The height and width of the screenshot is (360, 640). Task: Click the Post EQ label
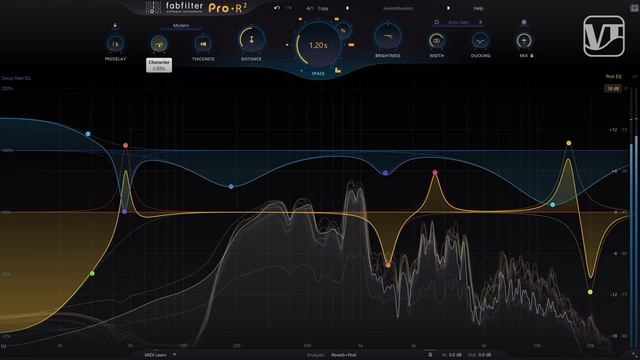(613, 76)
